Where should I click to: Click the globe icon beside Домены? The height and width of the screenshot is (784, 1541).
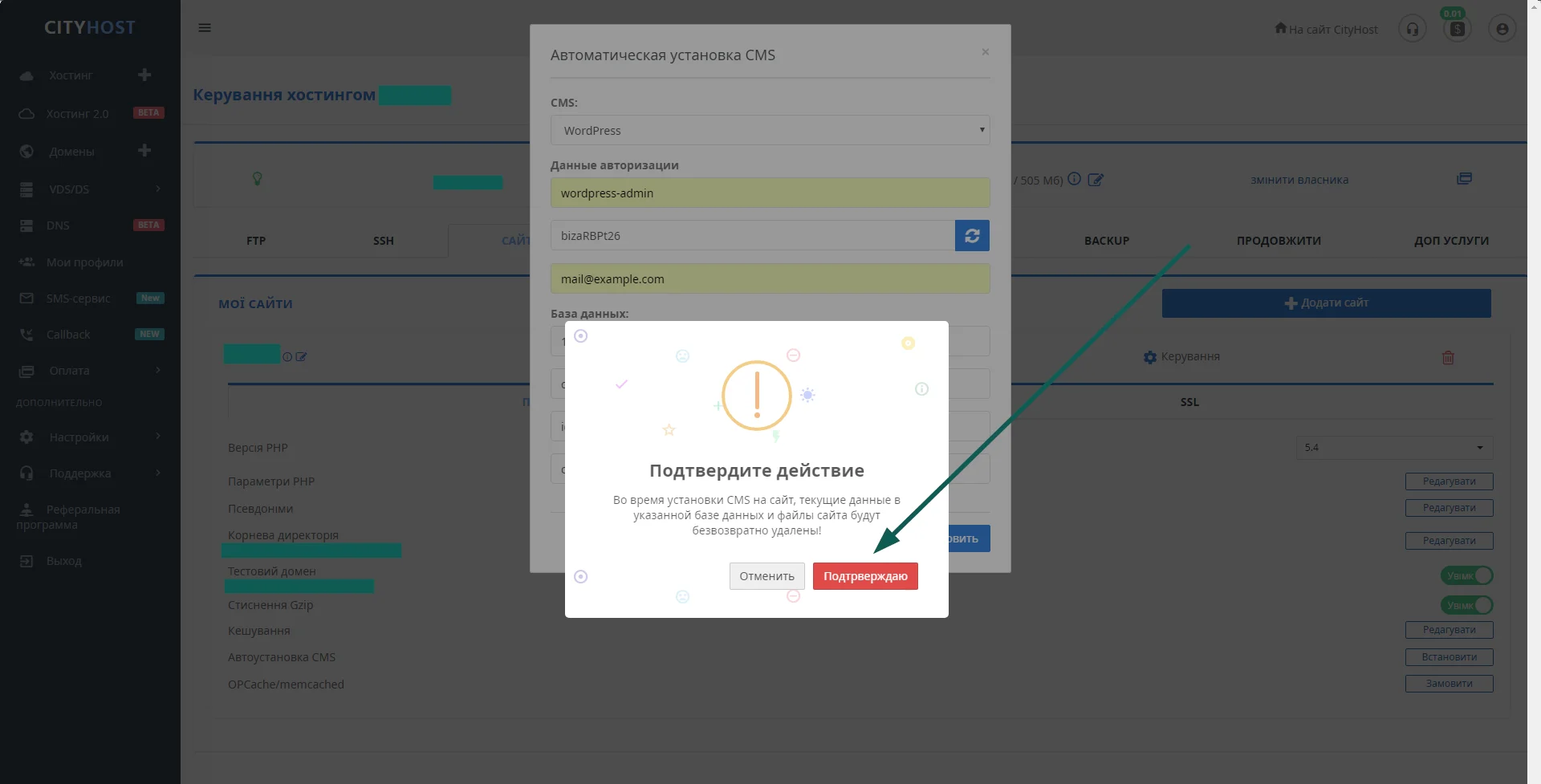tap(26, 151)
